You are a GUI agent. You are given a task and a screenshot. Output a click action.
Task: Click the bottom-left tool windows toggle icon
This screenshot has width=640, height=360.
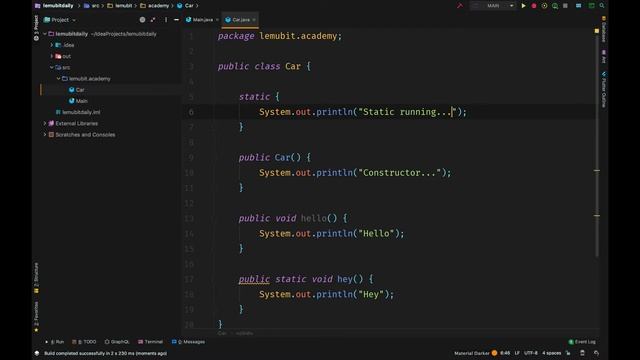coord(37,353)
